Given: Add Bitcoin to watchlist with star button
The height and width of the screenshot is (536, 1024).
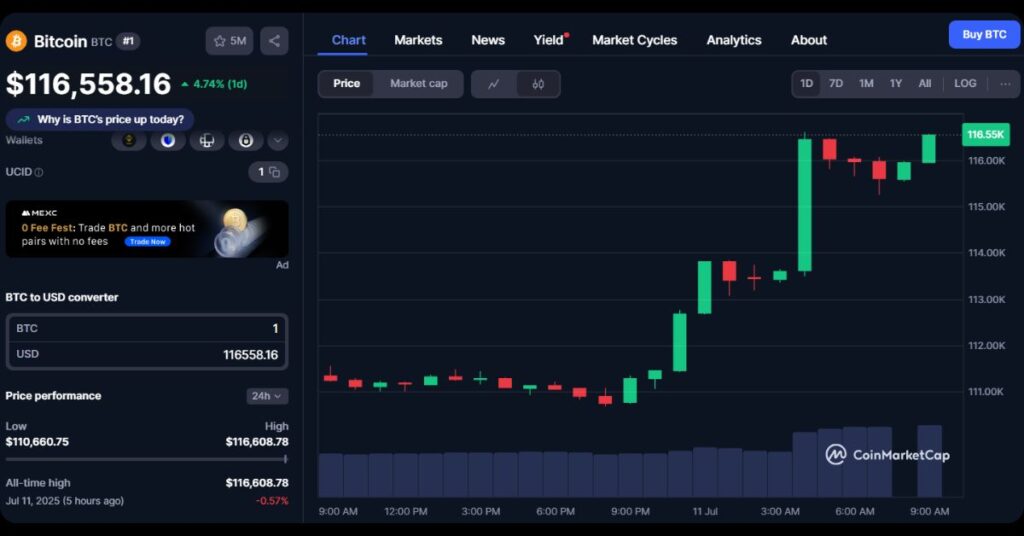Looking at the screenshot, I should point(229,41).
